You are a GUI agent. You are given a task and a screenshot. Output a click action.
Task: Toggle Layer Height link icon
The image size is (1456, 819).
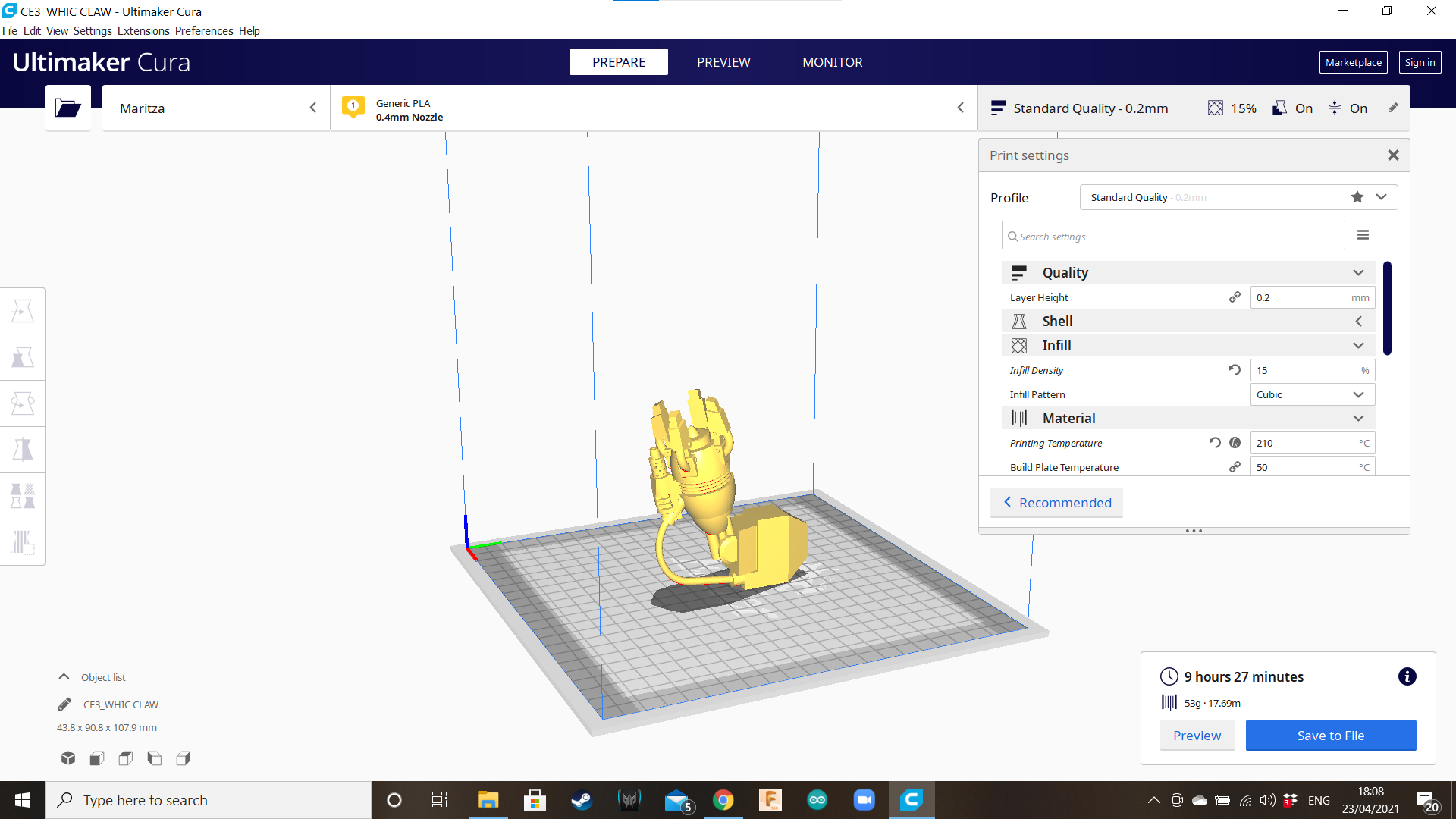(1235, 297)
